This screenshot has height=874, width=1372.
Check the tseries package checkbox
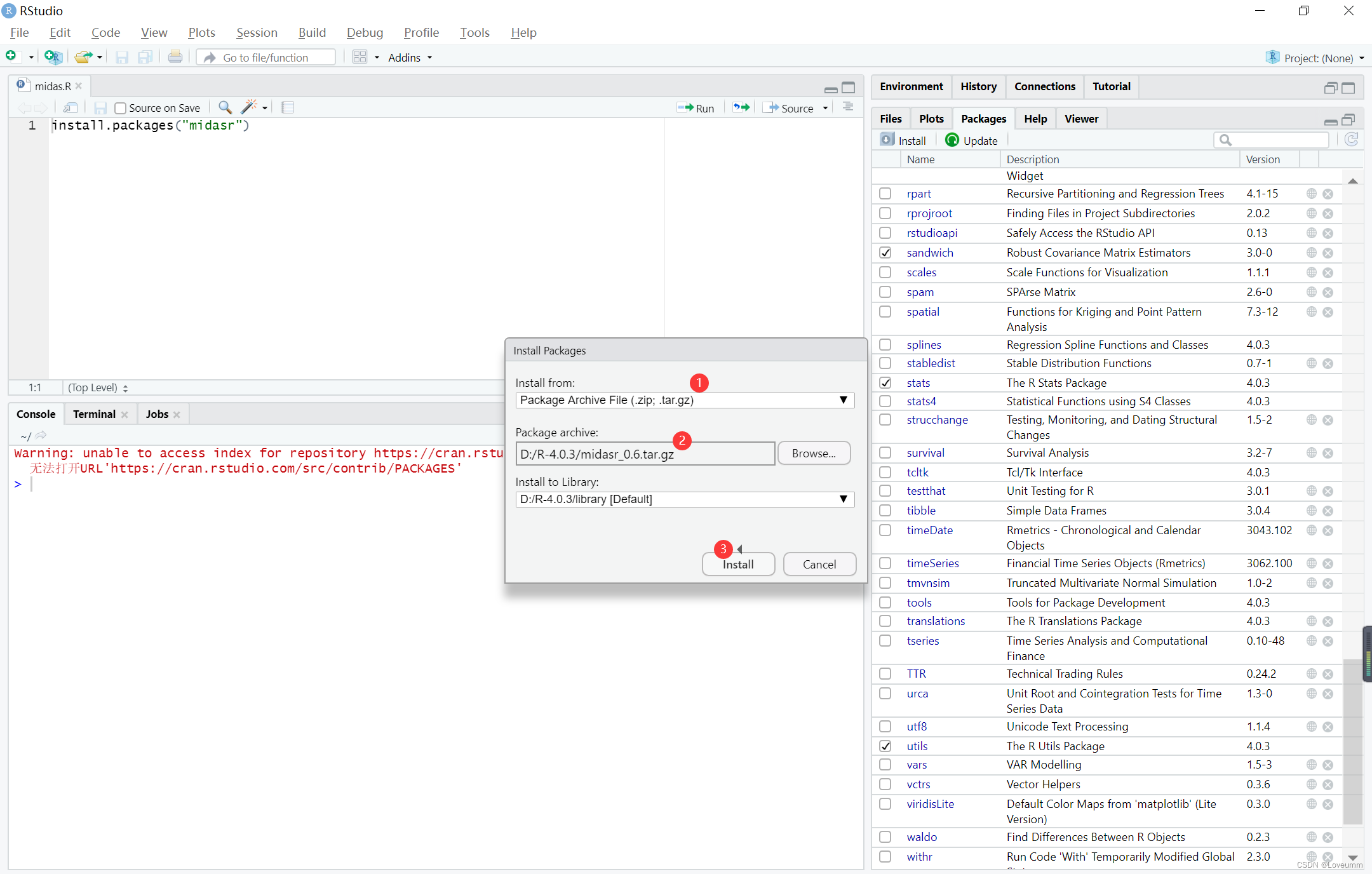click(x=885, y=641)
